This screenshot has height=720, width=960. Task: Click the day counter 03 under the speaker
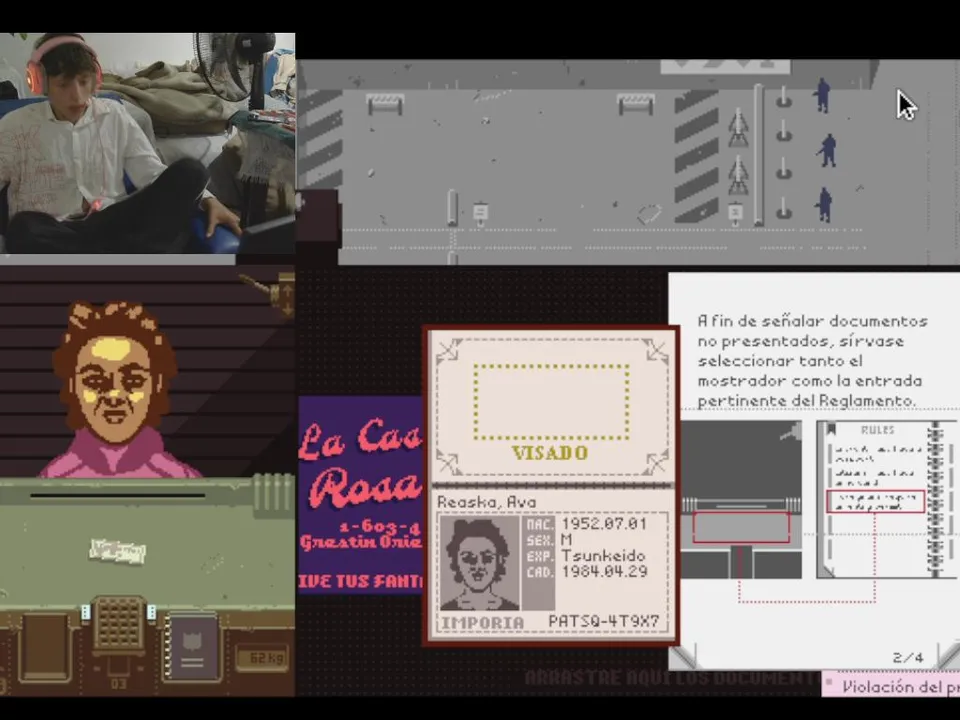point(119,684)
